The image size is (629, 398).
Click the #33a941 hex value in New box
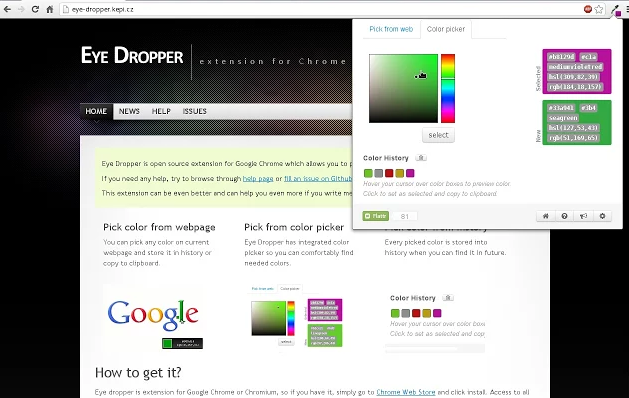pyautogui.click(x=561, y=108)
